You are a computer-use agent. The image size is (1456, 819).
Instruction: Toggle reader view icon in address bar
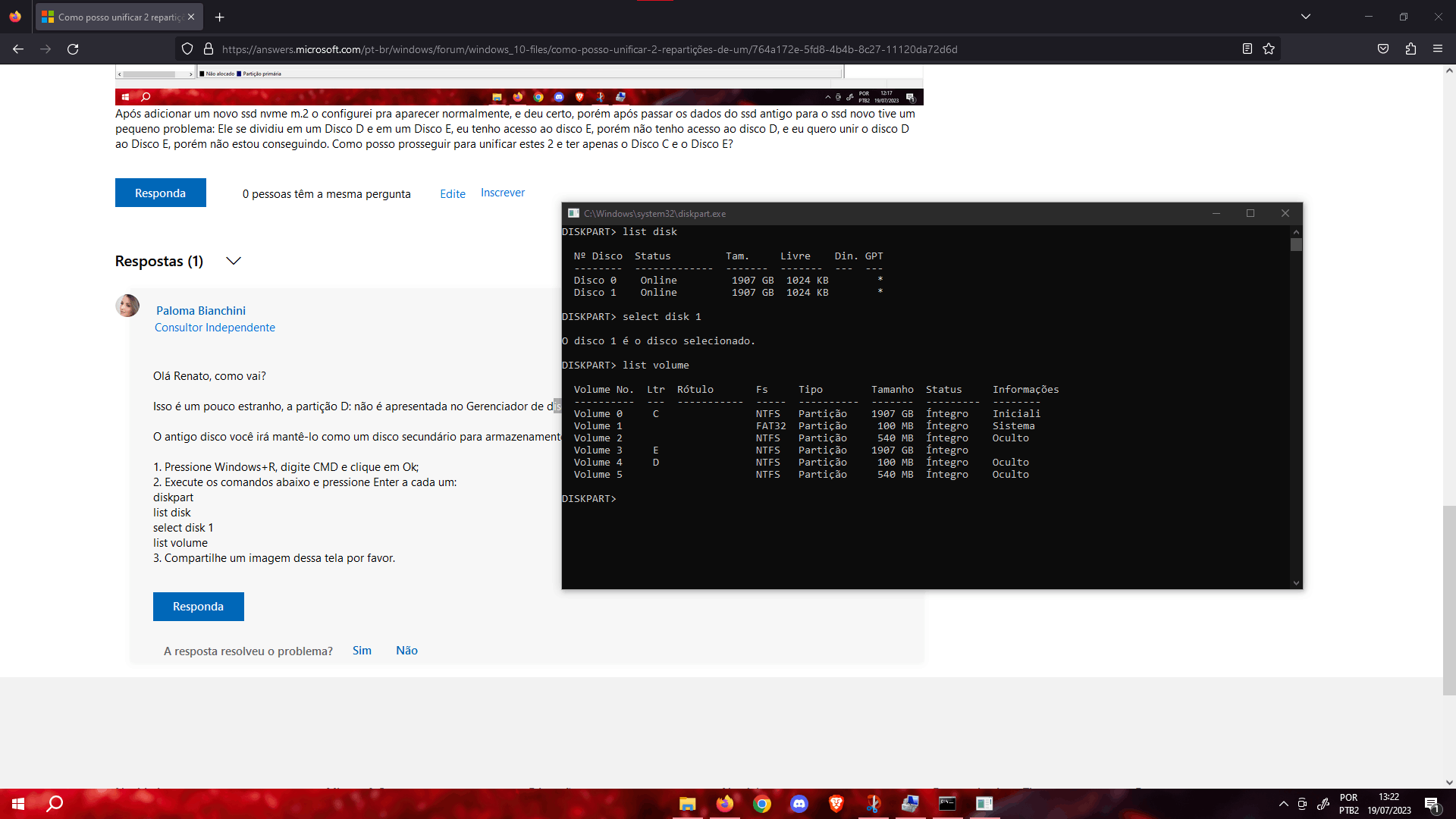pos(1247,49)
